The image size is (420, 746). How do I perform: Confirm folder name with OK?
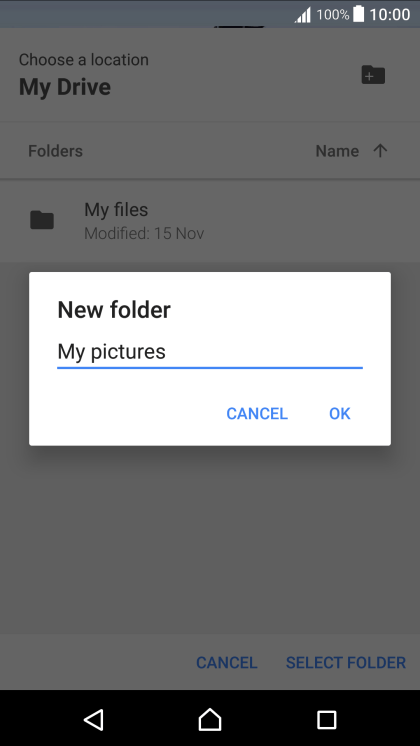pos(340,413)
